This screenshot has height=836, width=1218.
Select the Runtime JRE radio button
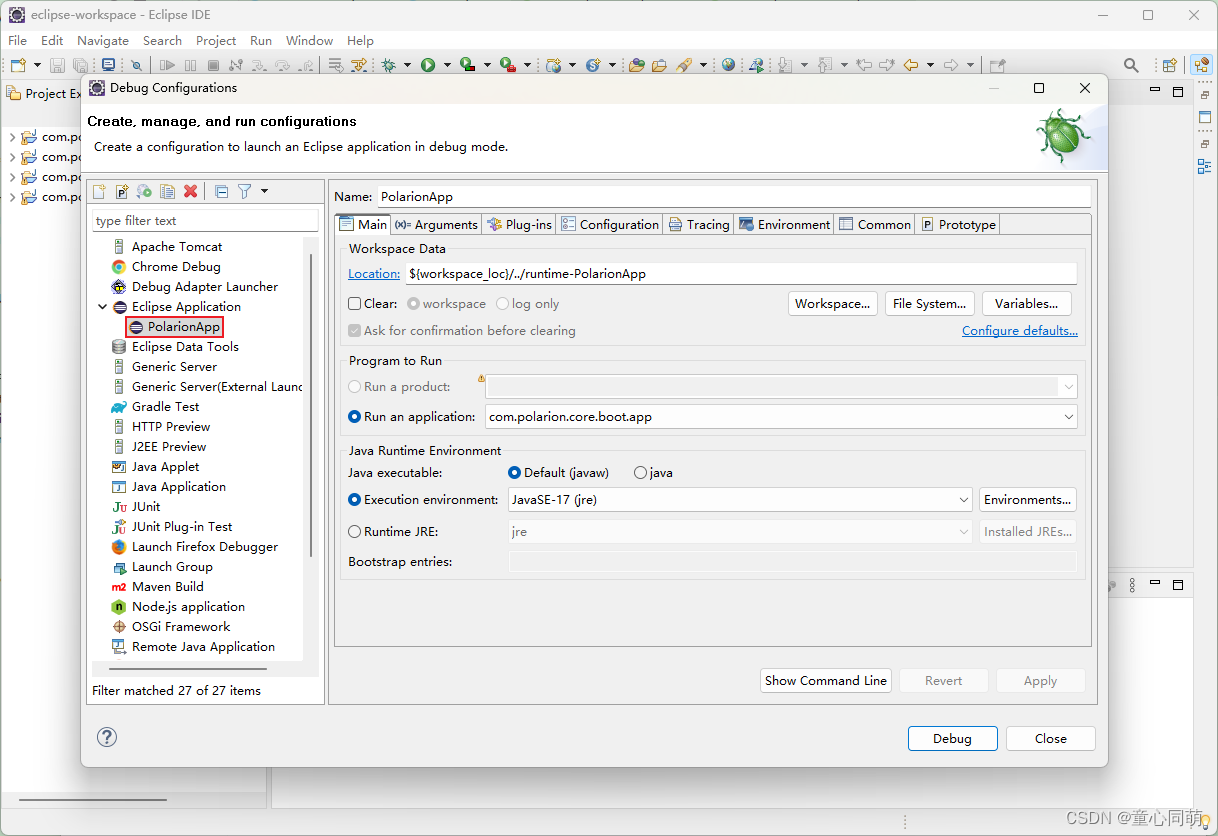tap(354, 531)
